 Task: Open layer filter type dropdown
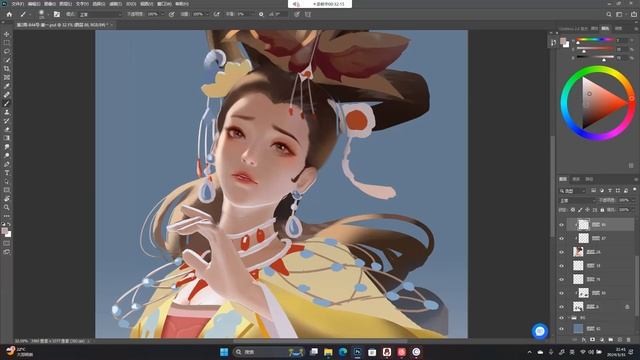[x=573, y=191]
